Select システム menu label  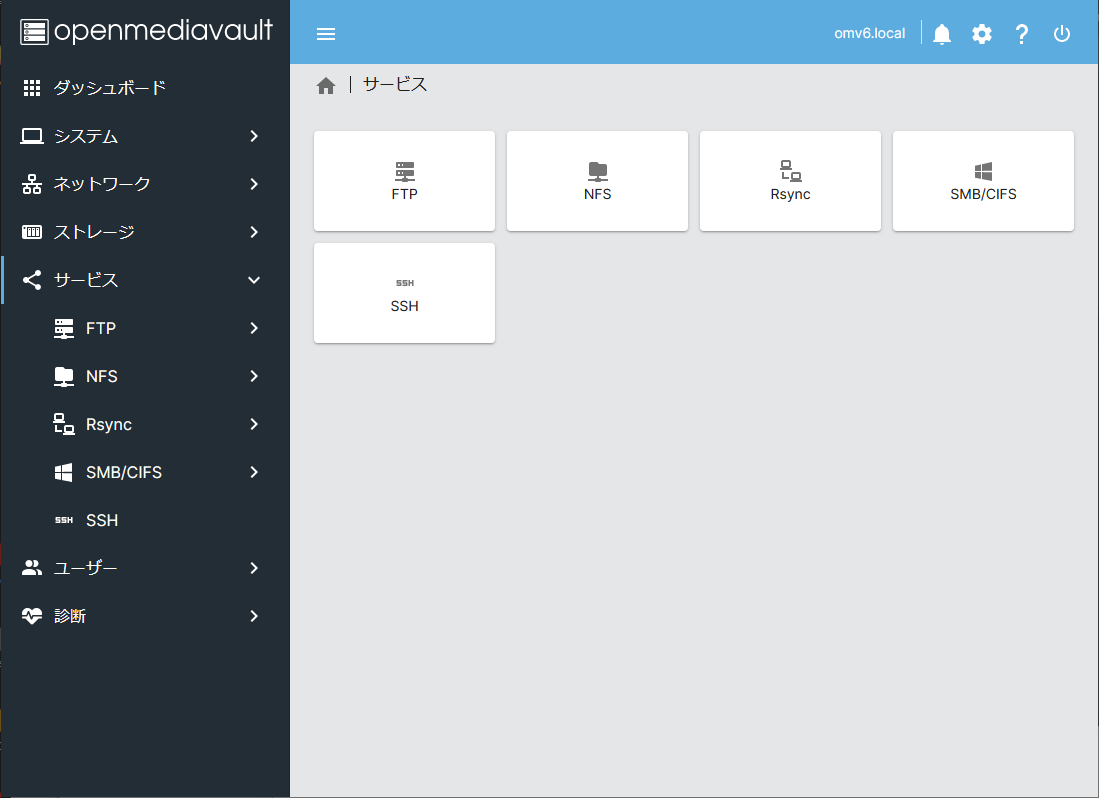86,136
